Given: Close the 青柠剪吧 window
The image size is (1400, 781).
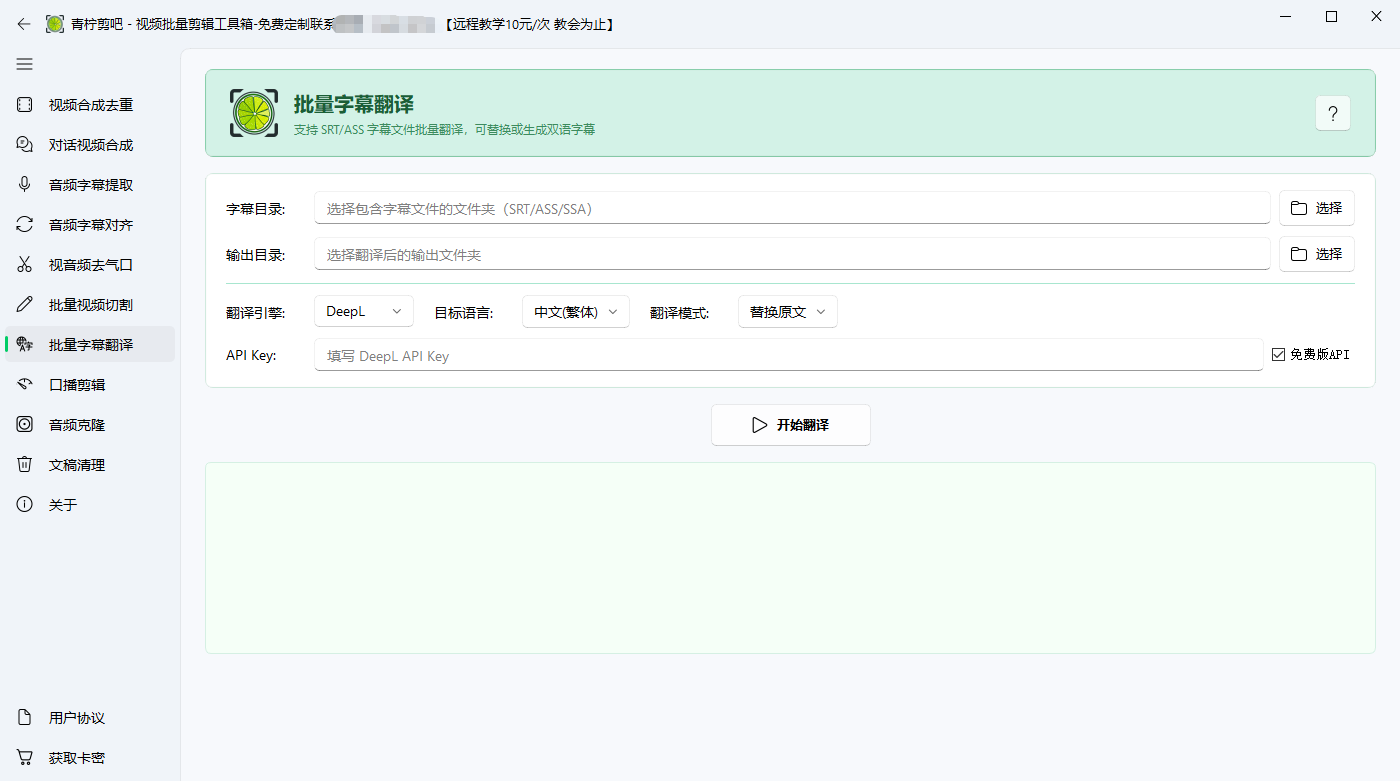Looking at the screenshot, I should [1377, 17].
